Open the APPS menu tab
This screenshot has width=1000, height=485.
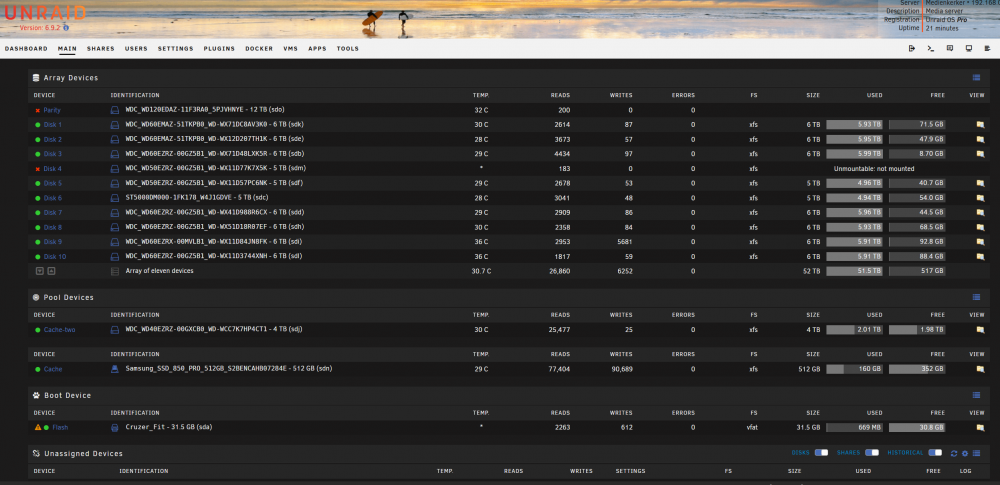pyautogui.click(x=317, y=48)
